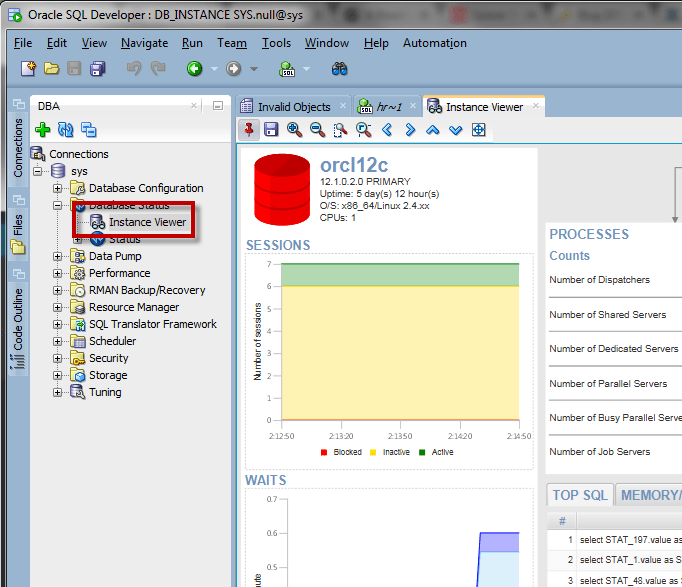Expand the RMAN Backup/Recovery node
The image size is (682, 587).
coord(57,290)
